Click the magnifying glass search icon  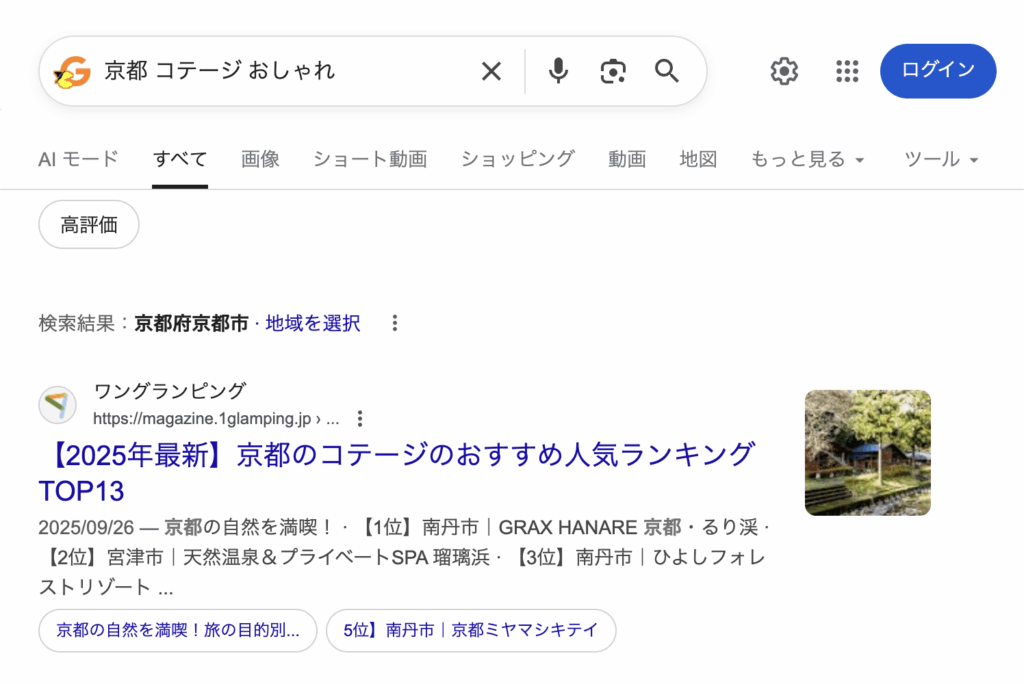click(x=667, y=71)
